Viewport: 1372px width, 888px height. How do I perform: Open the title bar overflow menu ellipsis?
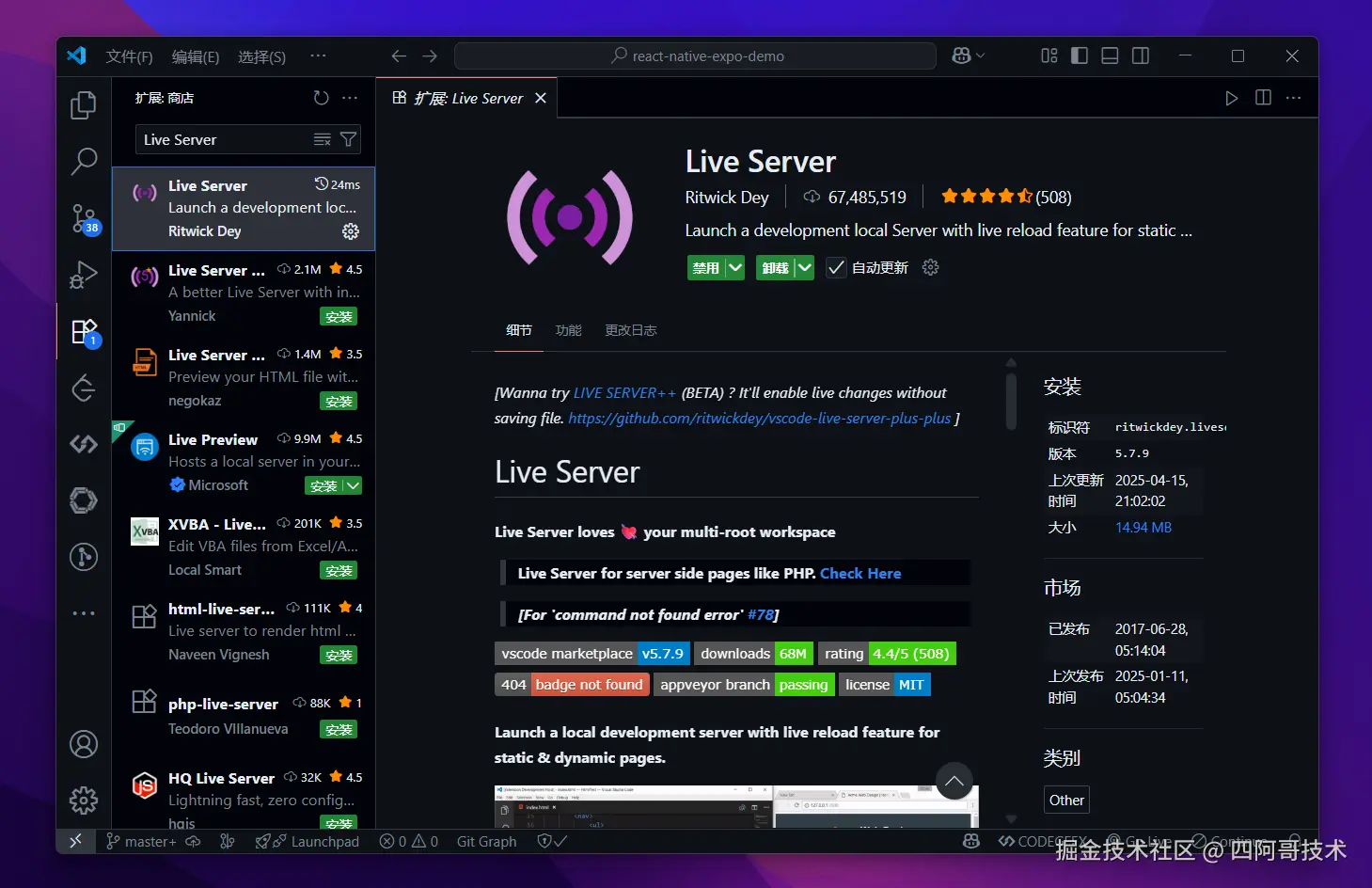(318, 56)
